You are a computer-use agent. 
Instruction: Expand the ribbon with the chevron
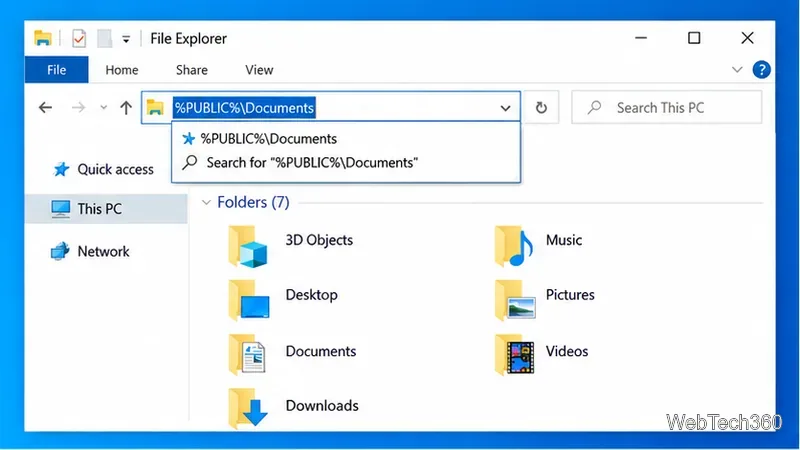737,69
